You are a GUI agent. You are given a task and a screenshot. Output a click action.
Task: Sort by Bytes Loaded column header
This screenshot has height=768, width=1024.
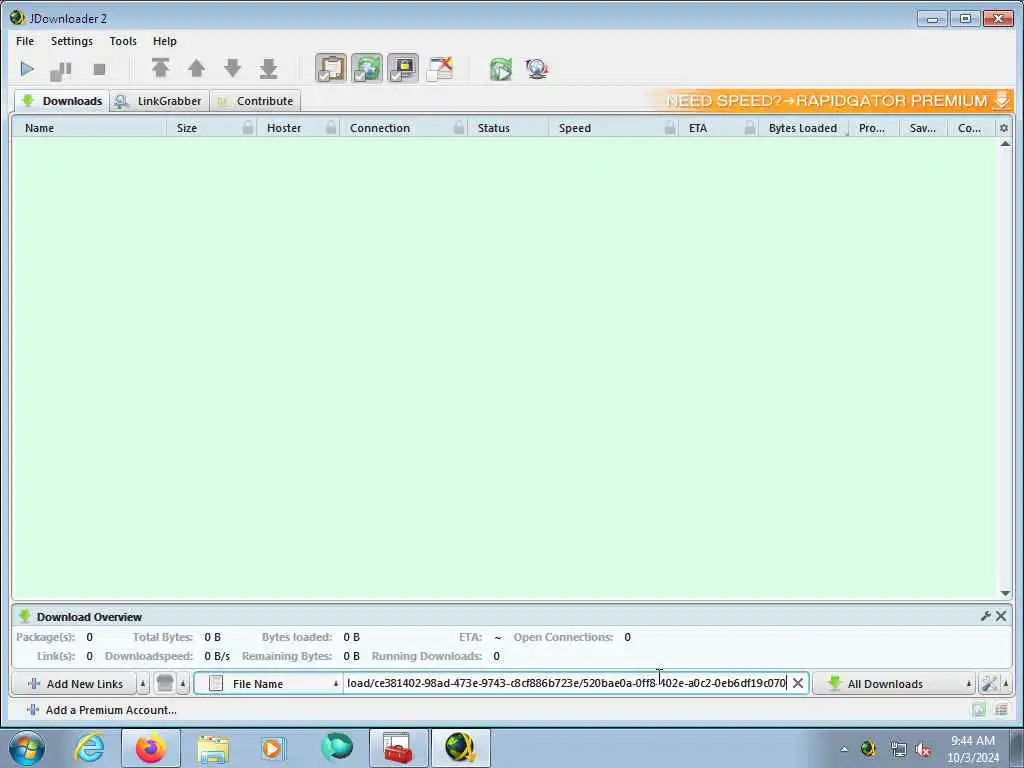(x=803, y=128)
